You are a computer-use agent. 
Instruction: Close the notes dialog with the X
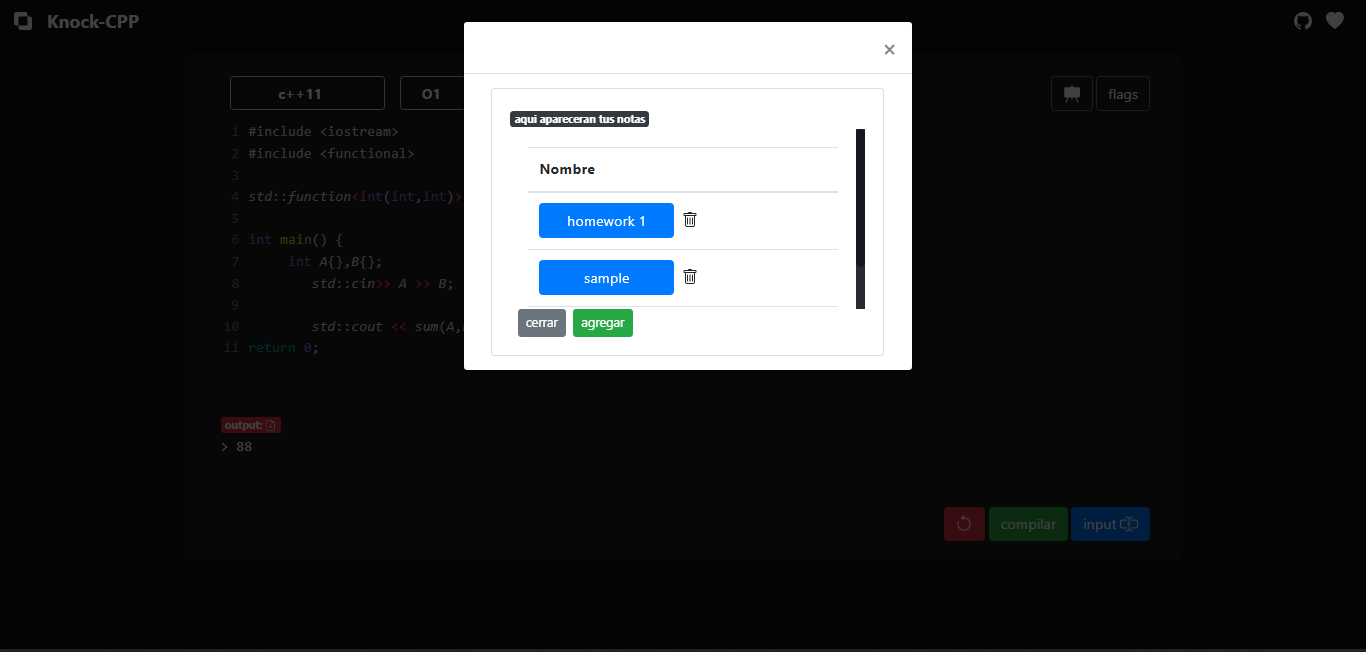[889, 50]
